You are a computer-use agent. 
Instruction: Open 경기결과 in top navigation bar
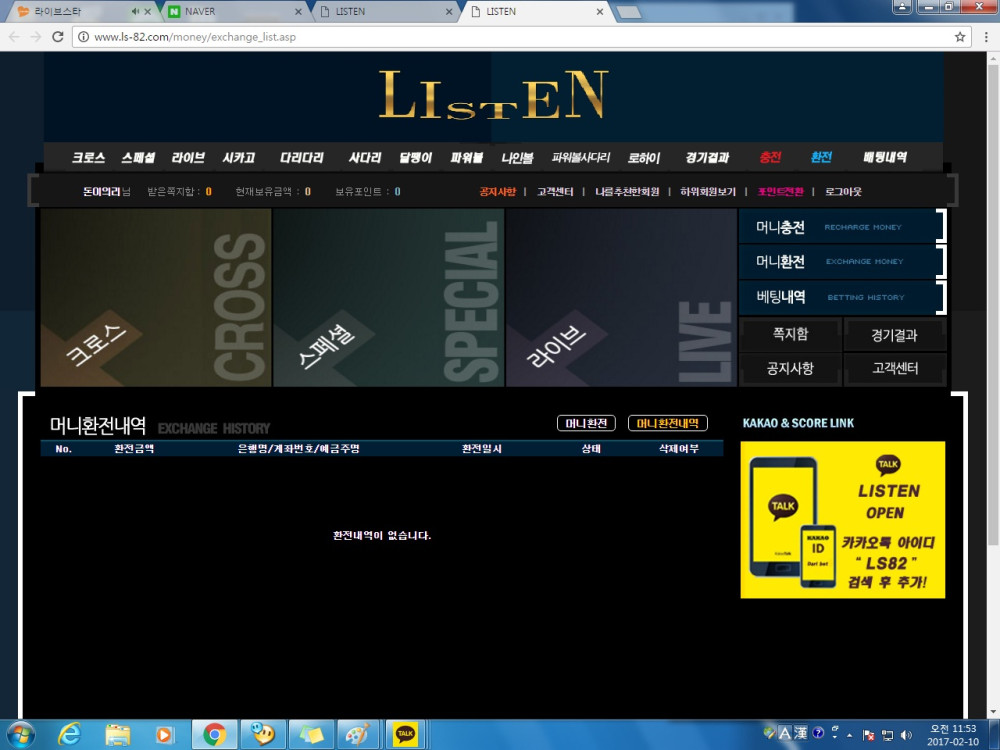[707, 158]
